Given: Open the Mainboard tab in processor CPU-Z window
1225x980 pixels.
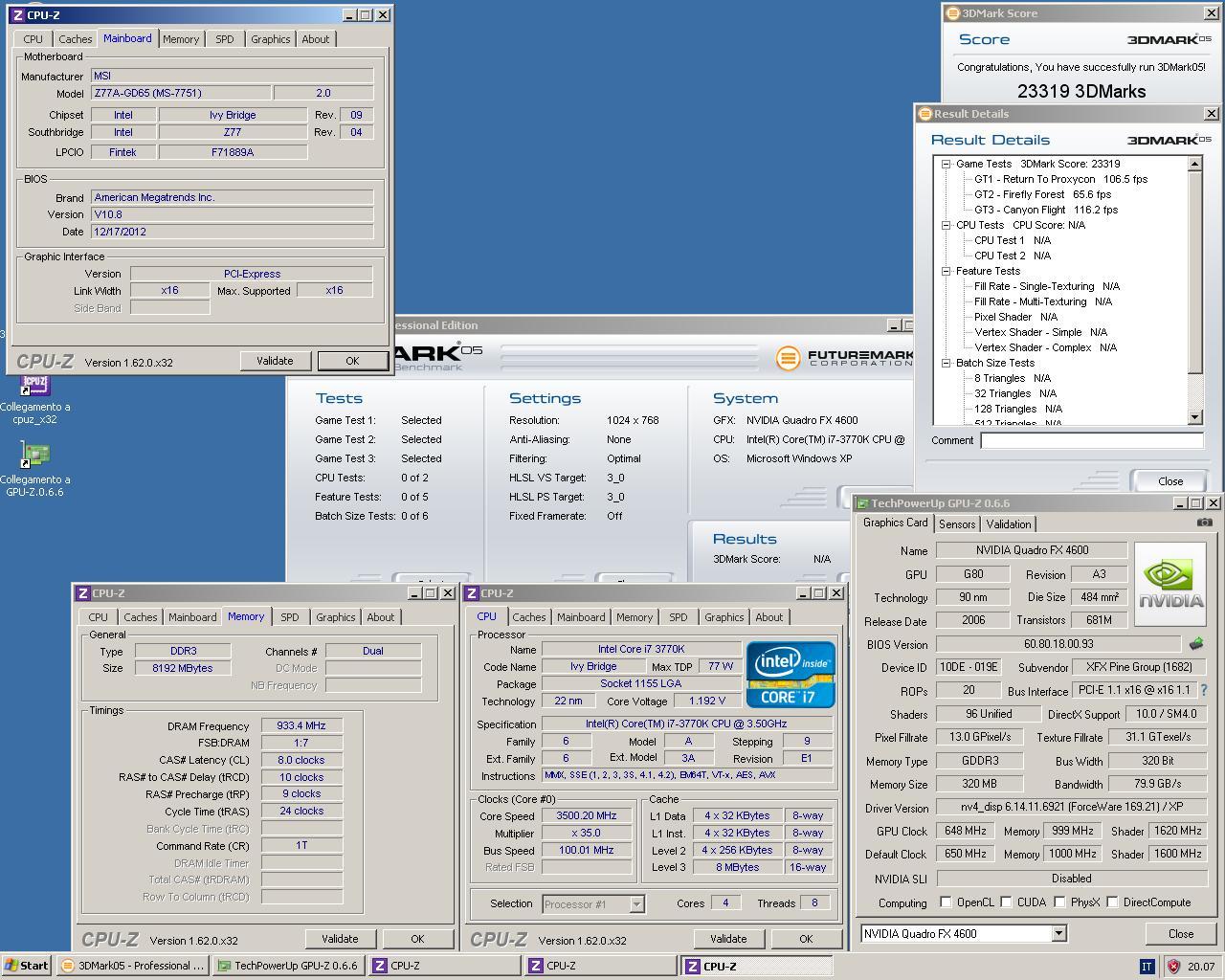Looking at the screenshot, I should pos(581,617).
